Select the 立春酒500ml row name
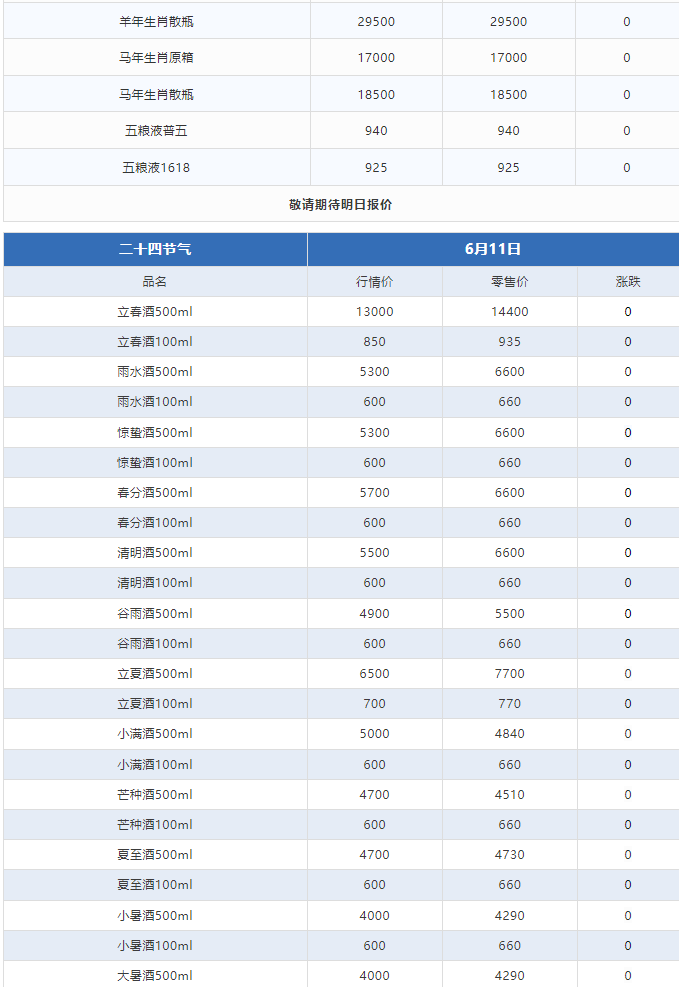This screenshot has width=679, height=987. coord(155,312)
